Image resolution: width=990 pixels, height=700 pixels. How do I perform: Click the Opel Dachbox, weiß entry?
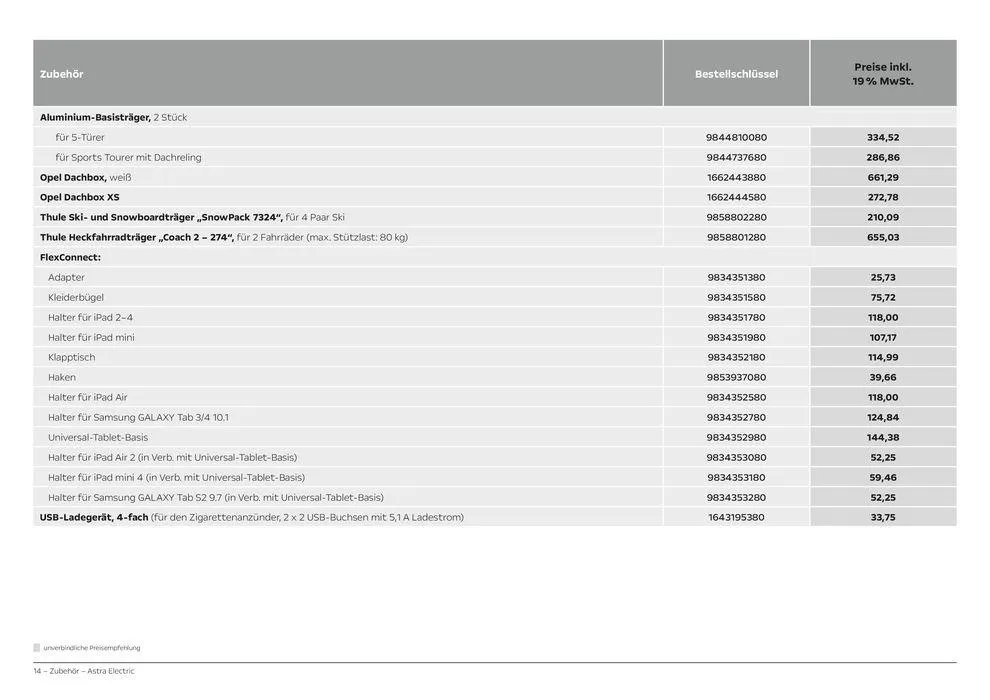[x=85, y=177]
